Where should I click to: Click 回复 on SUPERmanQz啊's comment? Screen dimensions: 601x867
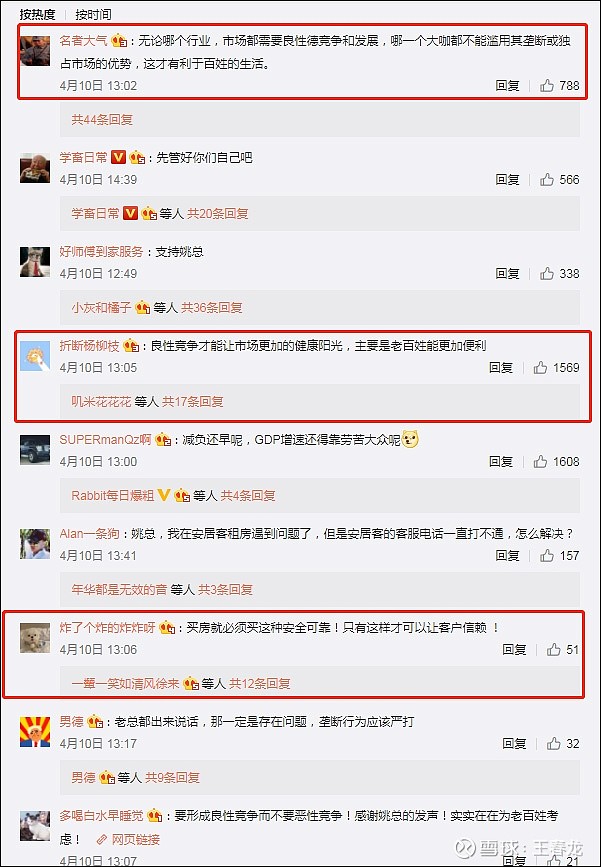(x=501, y=462)
